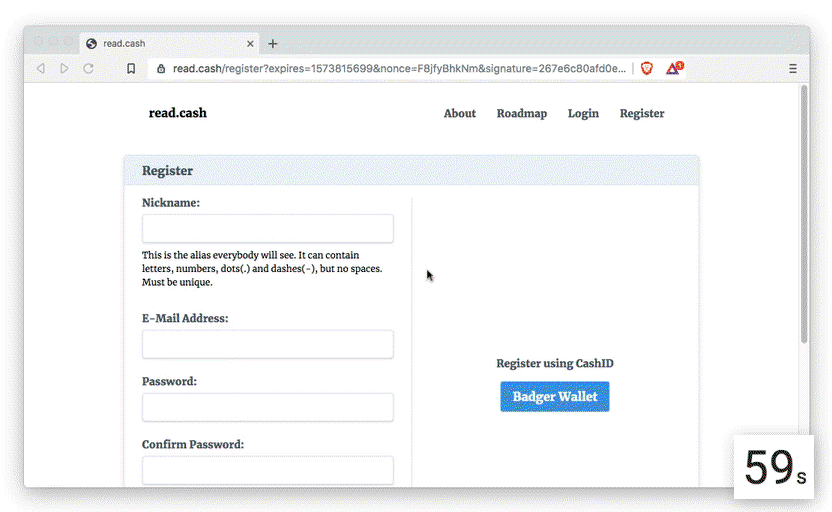
Task: Bookmark this page using bookmark icon
Action: 131,68
